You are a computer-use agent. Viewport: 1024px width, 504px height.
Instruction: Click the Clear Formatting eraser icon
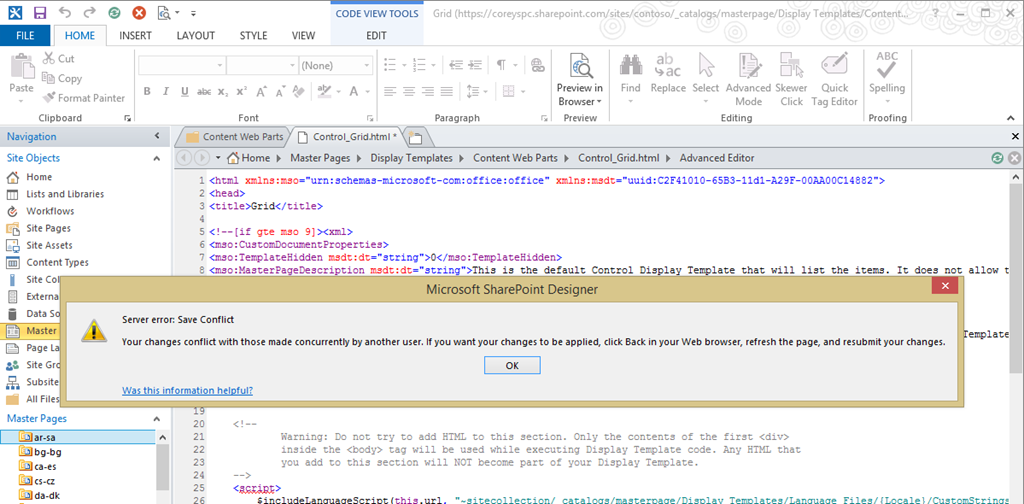tap(300, 91)
